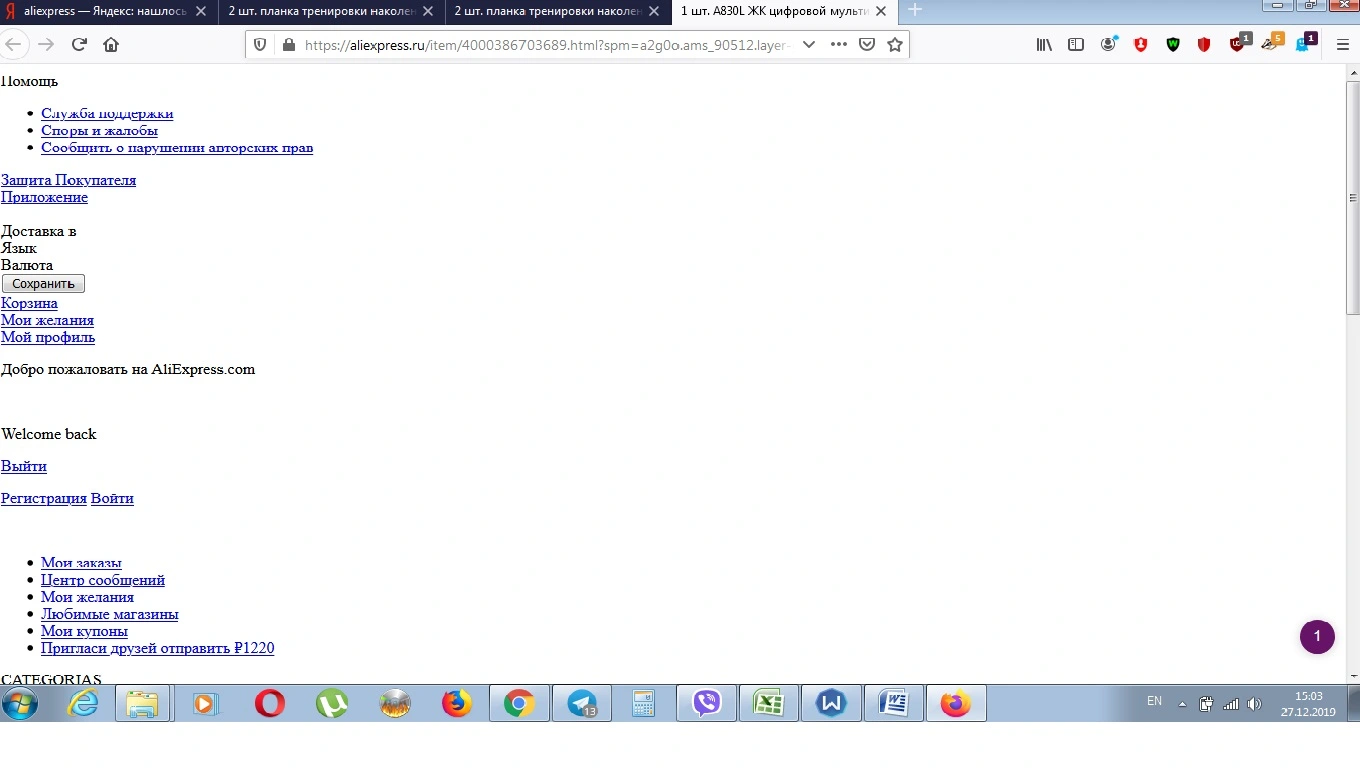
Task: Click Добро пожаловать на AliExpress.com text
Action: tap(128, 369)
